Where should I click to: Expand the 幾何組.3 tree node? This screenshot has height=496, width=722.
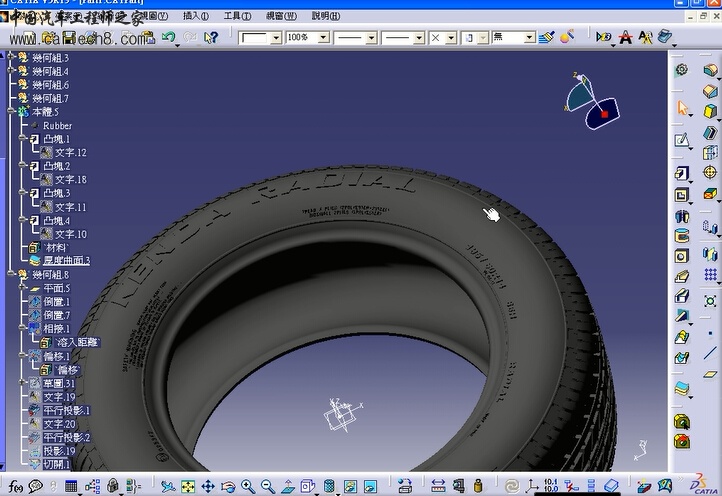click(x=11, y=57)
